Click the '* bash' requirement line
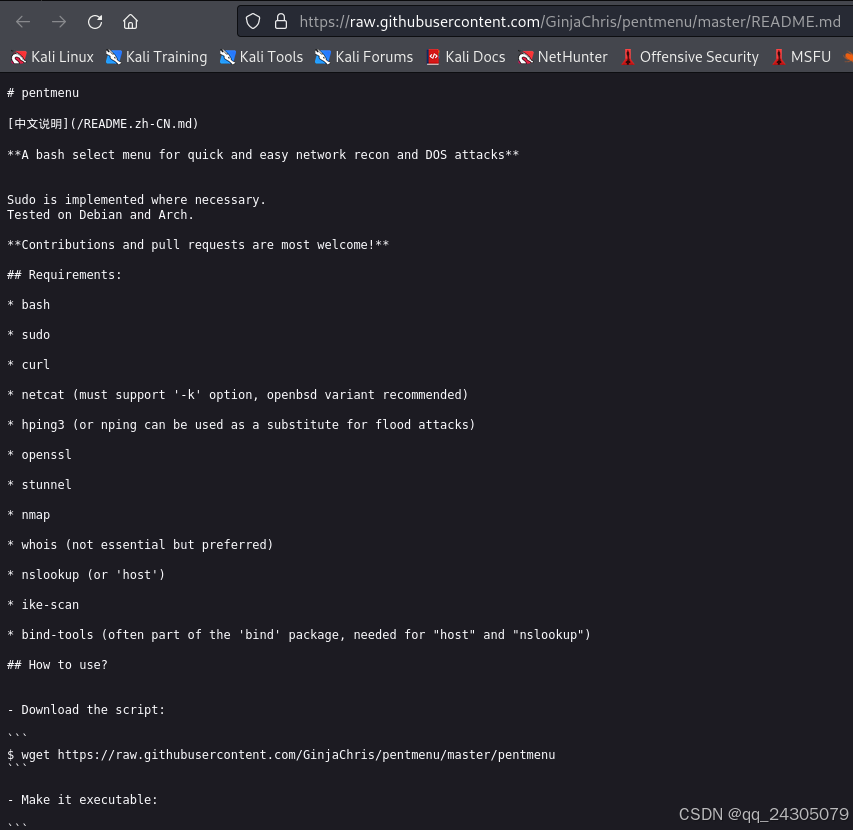The height and width of the screenshot is (830, 853). [x=29, y=305]
